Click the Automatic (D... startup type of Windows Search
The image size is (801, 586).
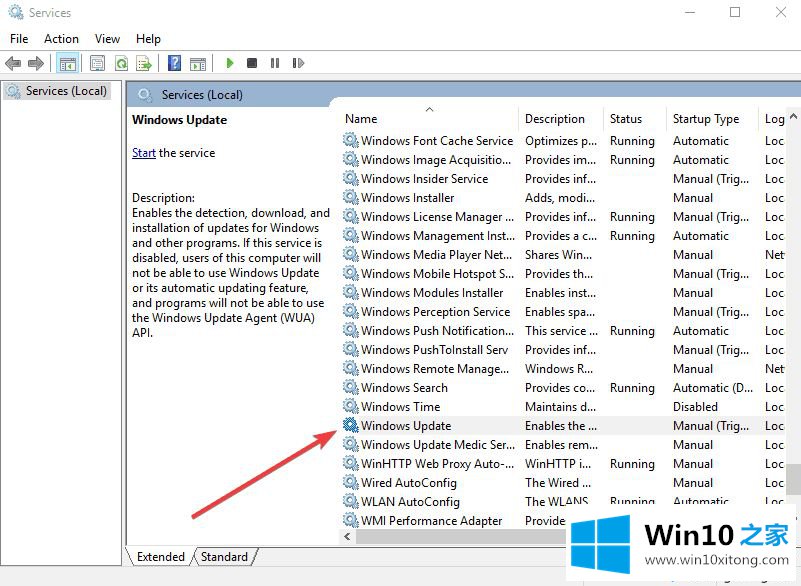[x=713, y=388]
